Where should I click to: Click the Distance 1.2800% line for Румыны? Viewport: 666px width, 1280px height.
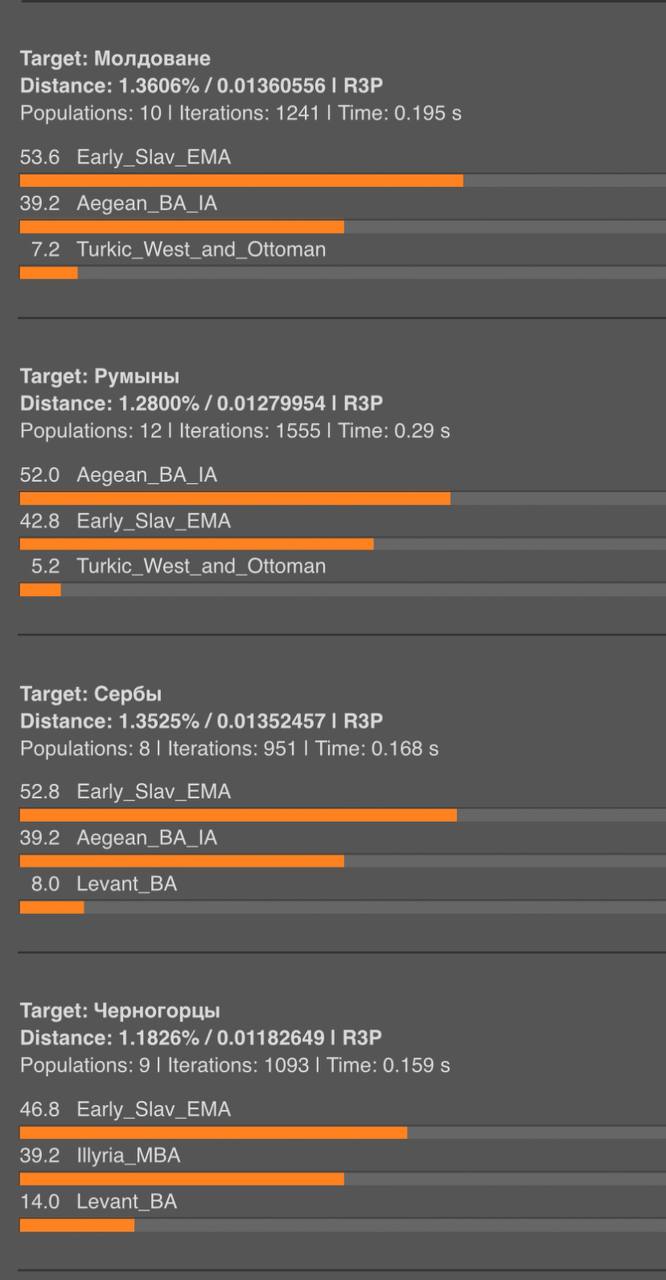pos(201,403)
